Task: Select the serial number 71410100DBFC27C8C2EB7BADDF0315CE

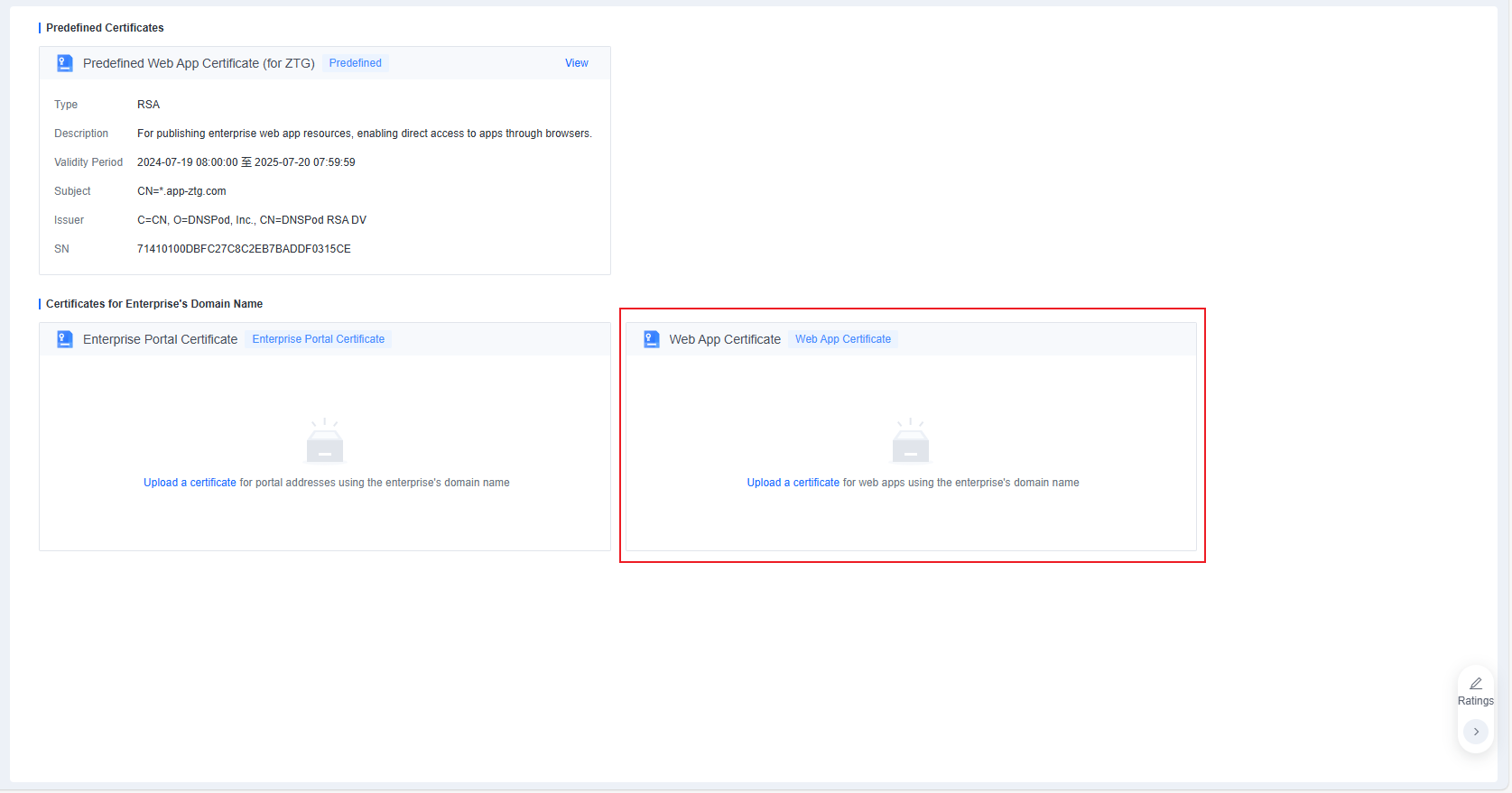Action: (244, 249)
